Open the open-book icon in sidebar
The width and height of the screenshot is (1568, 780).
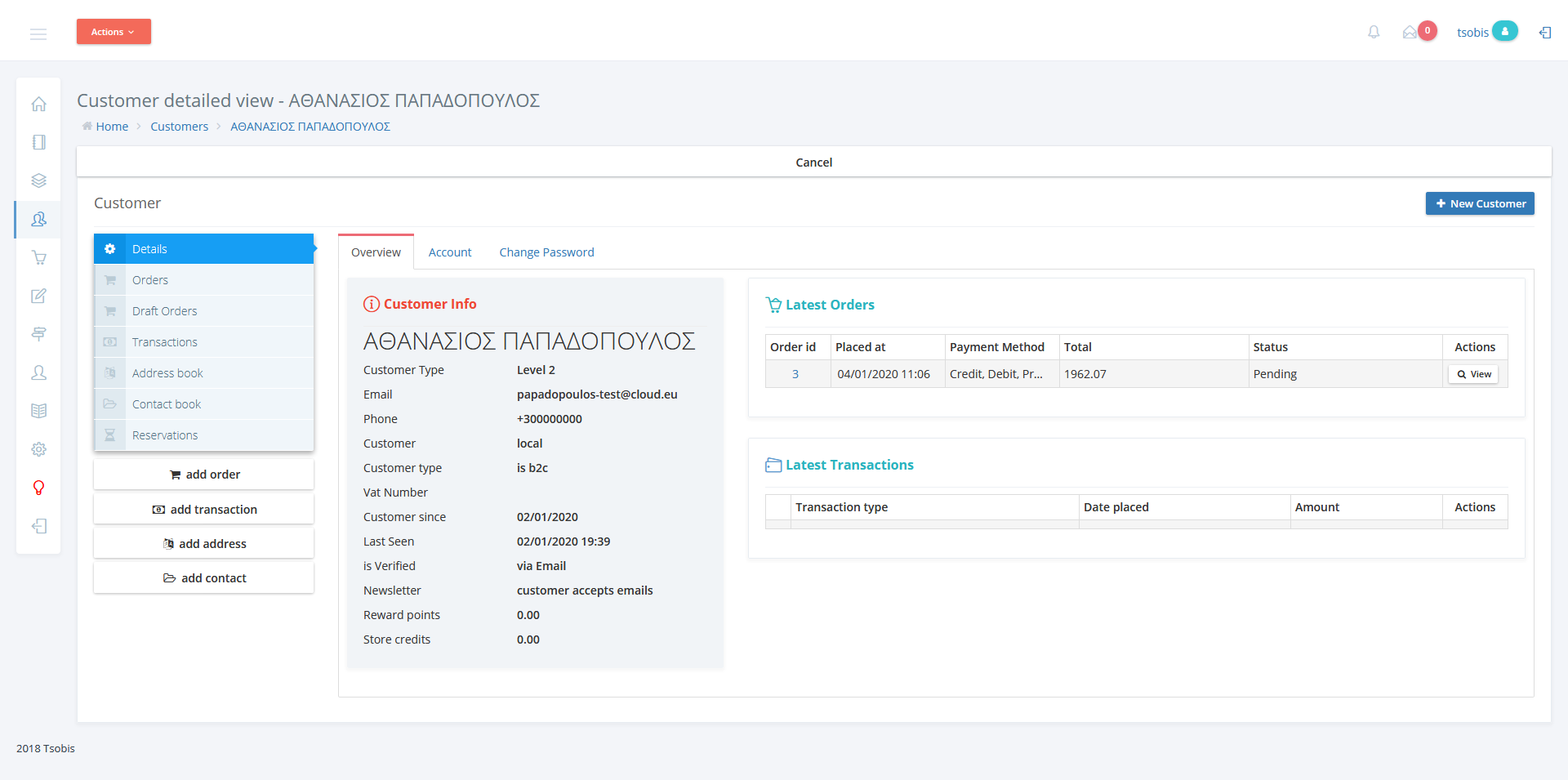(38, 411)
